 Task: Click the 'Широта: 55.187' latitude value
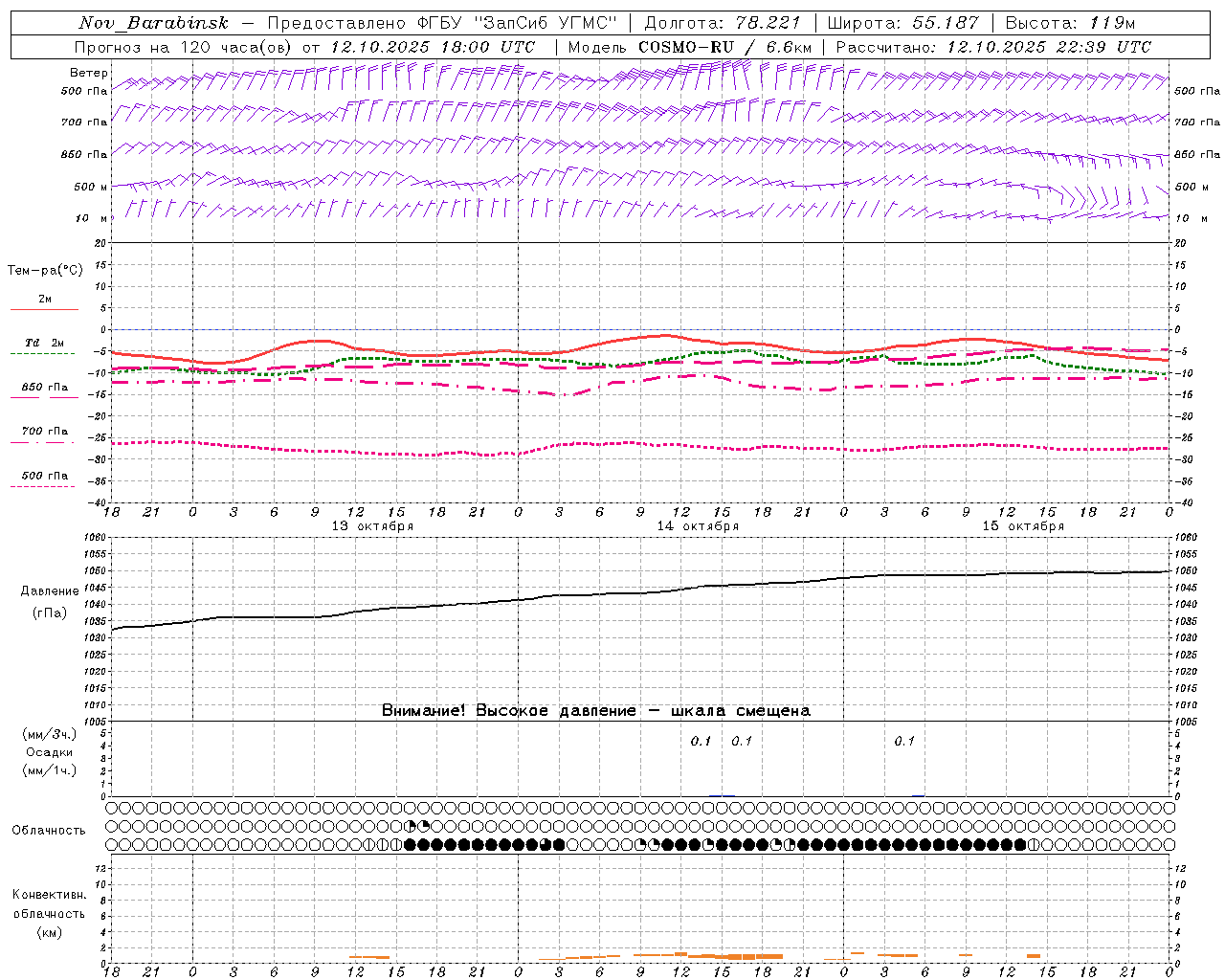(903, 23)
